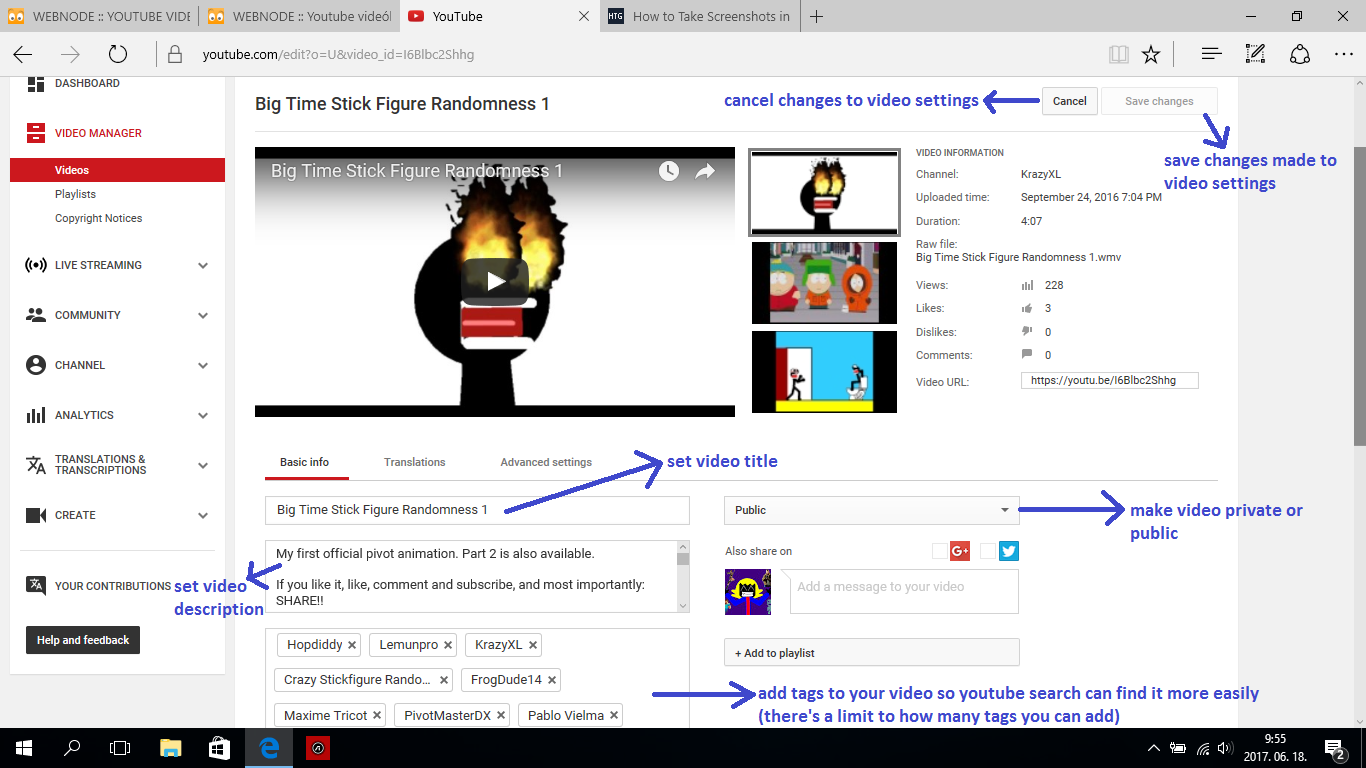Click the video title input field
Viewport: 1366px width, 768px height.
477,510
